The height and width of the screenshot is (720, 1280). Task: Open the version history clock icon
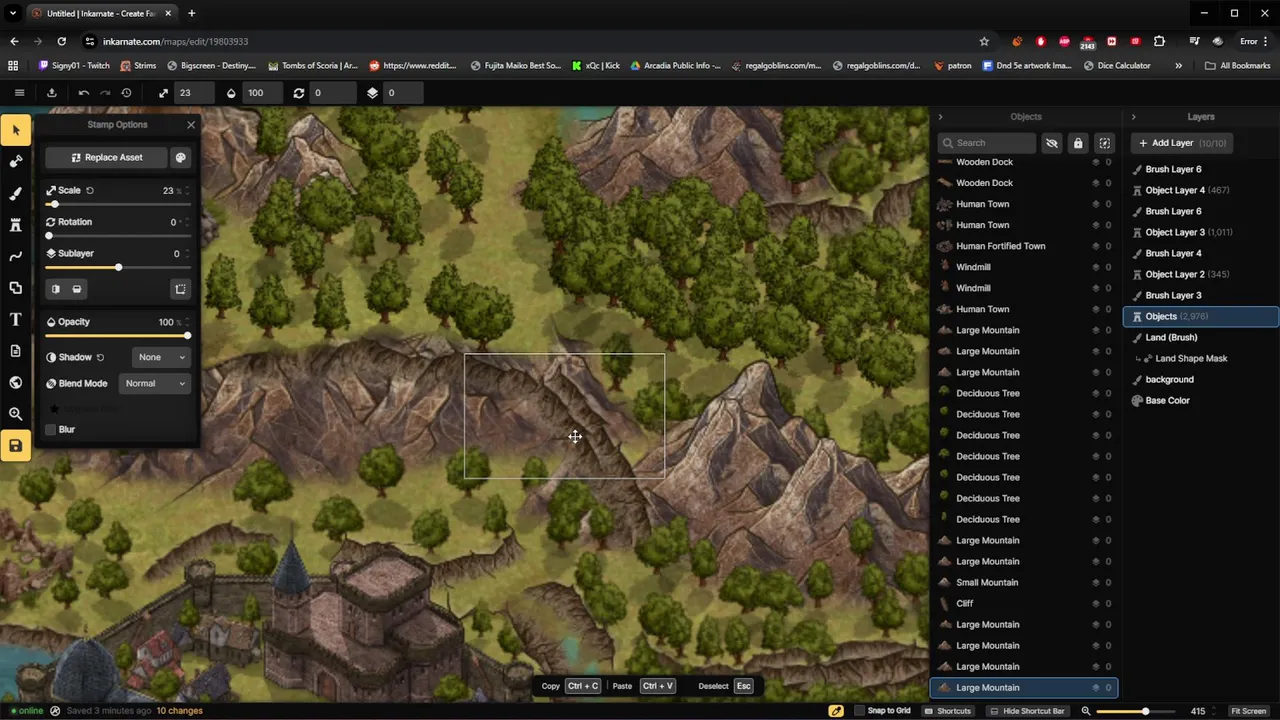point(126,92)
